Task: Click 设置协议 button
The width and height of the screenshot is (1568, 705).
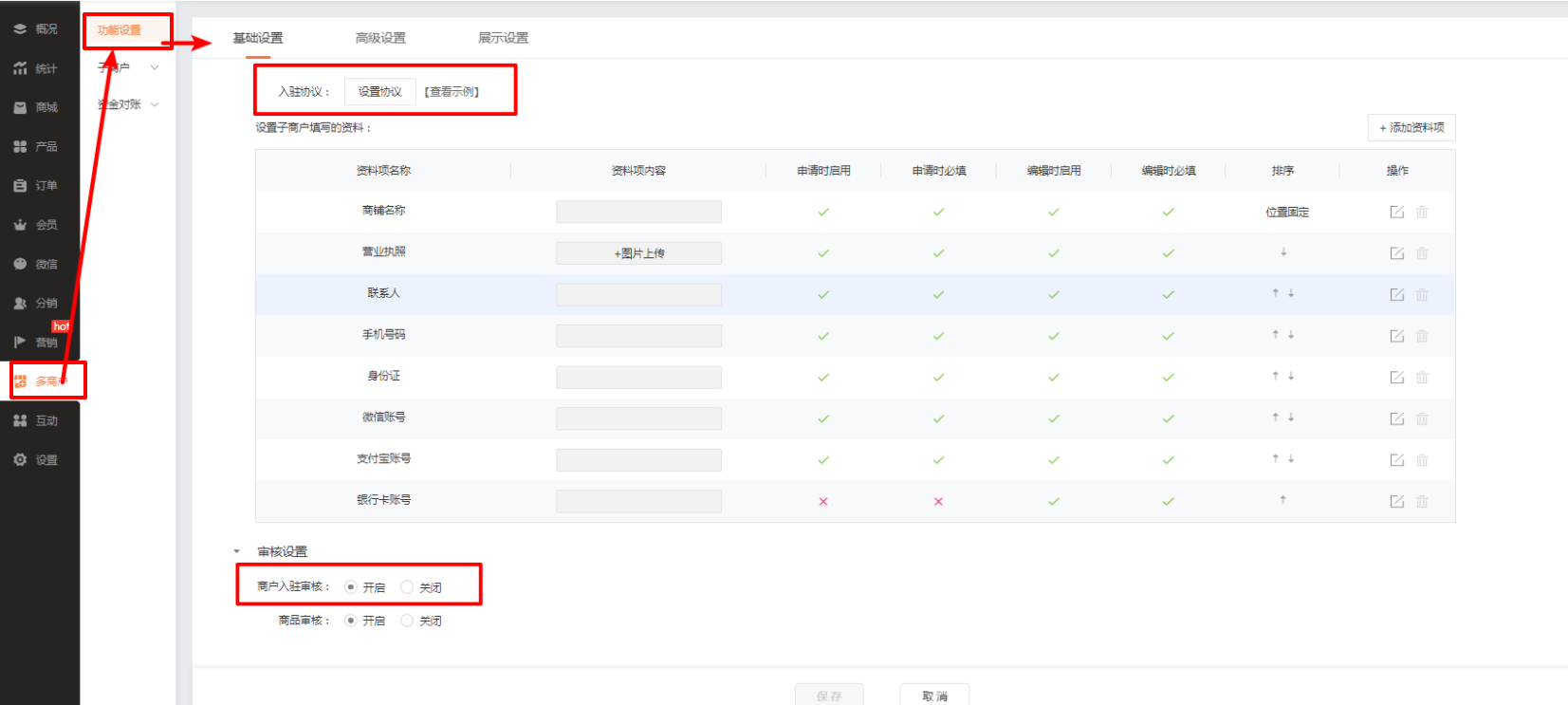Action: click(x=379, y=92)
